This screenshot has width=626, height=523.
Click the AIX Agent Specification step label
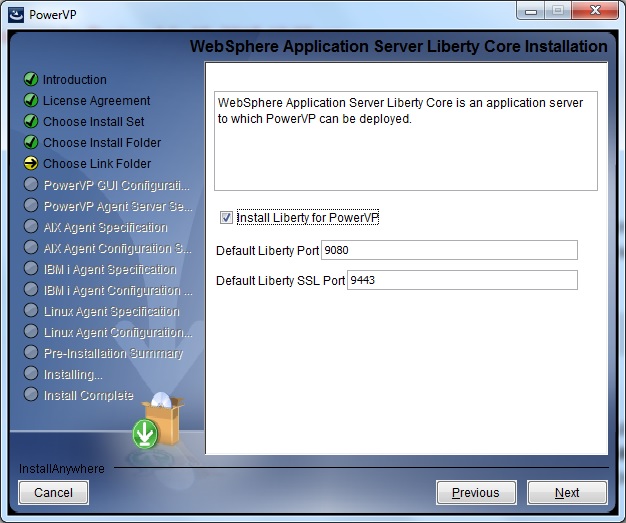[x=105, y=227]
